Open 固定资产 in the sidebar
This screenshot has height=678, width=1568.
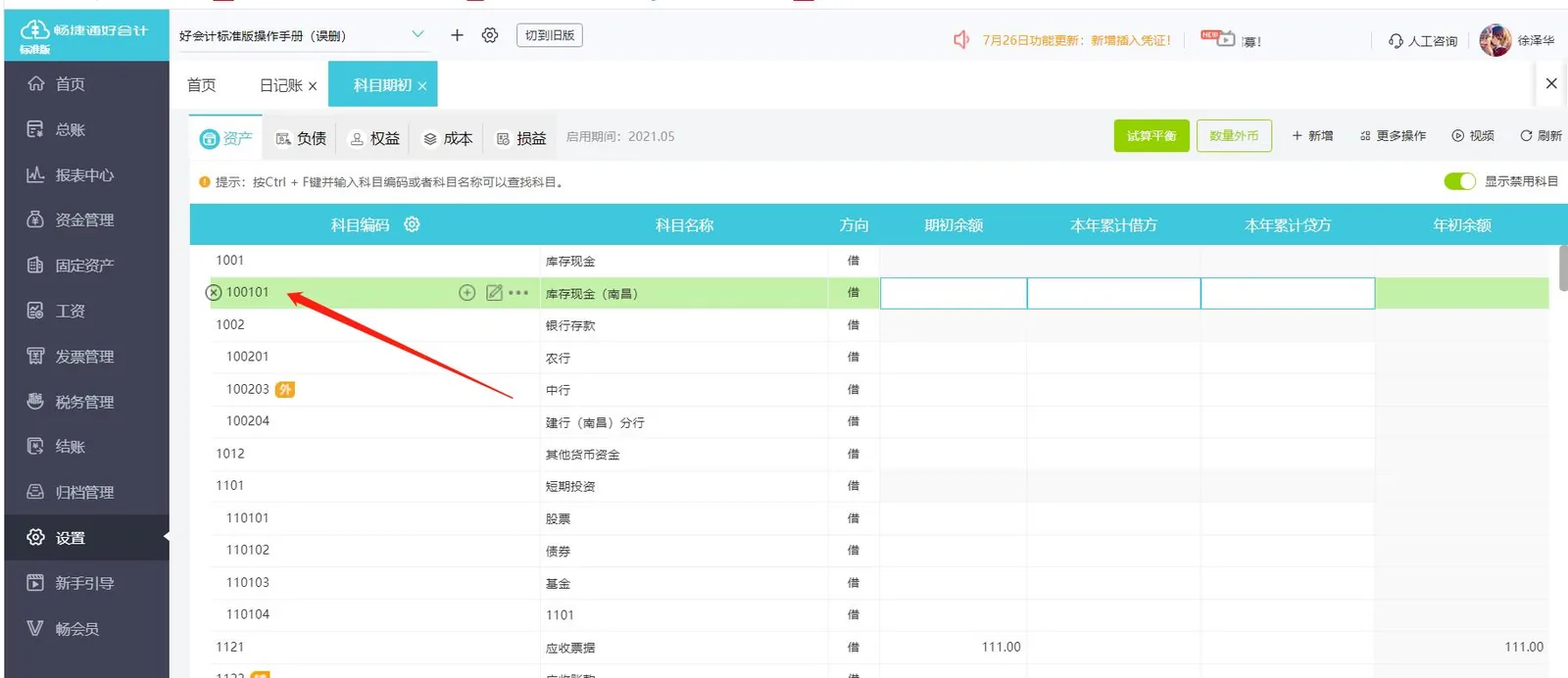pos(71,266)
